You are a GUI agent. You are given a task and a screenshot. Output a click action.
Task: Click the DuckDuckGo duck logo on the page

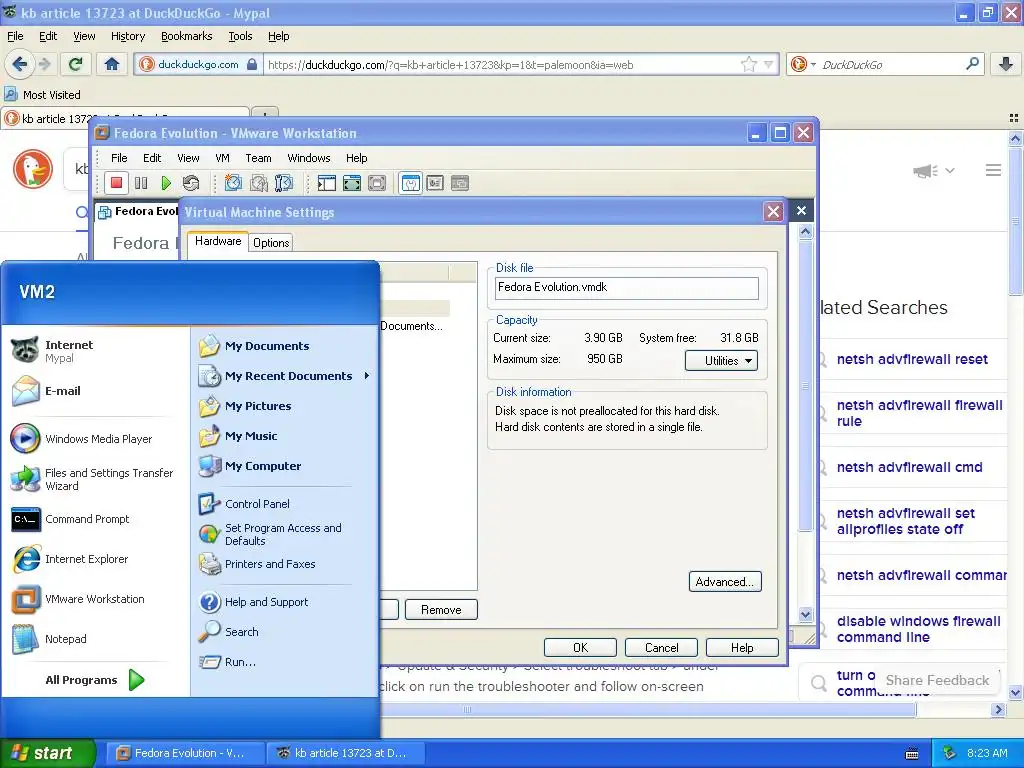pos(33,169)
